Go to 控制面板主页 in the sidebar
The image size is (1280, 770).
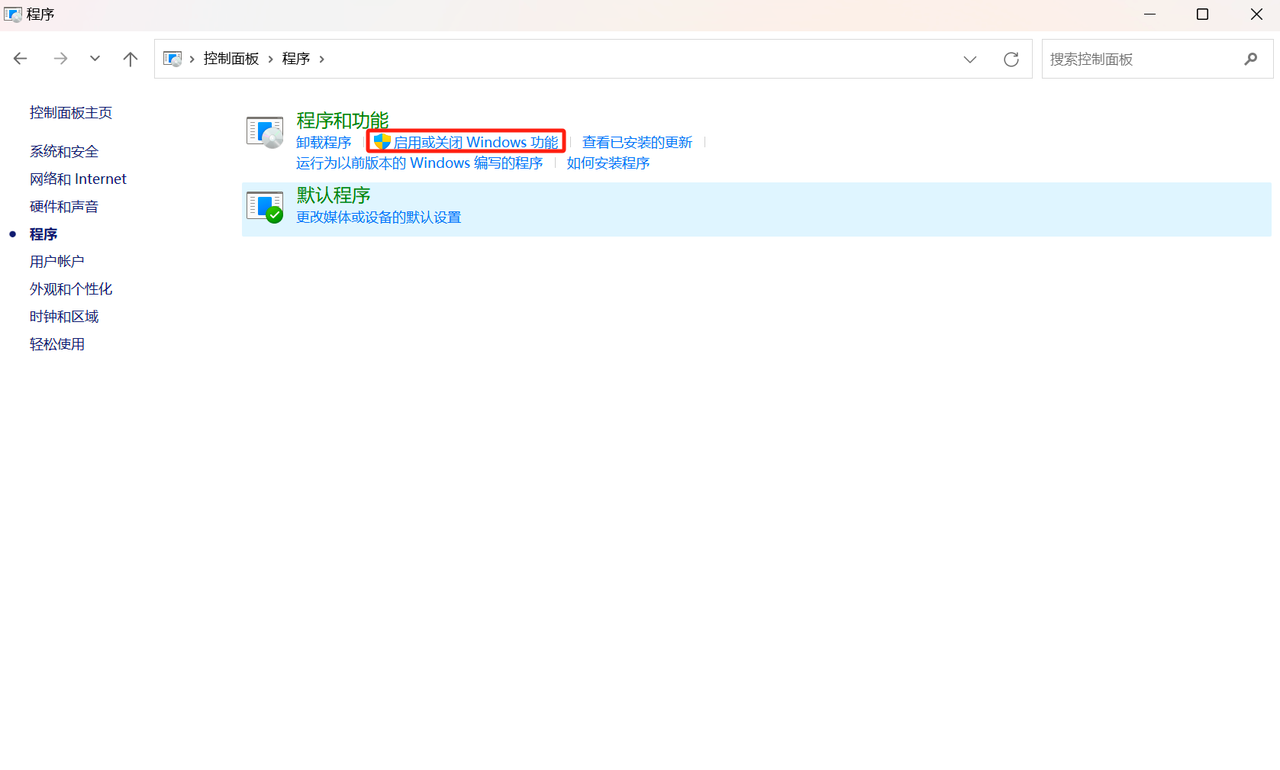(x=71, y=113)
